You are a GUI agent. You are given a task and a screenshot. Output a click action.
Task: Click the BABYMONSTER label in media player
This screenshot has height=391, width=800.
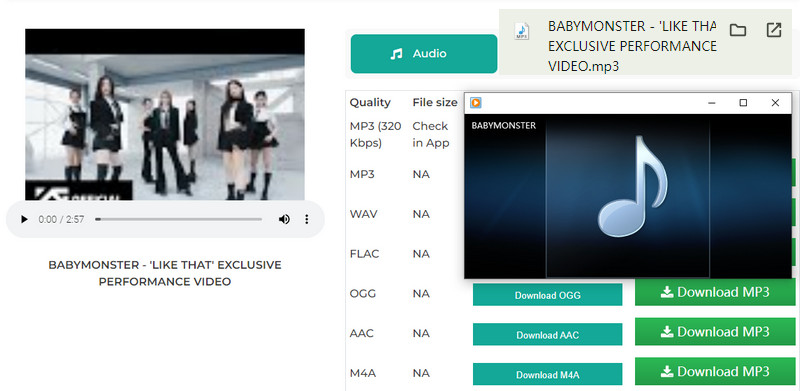pyautogui.click(x=504, y=126)
